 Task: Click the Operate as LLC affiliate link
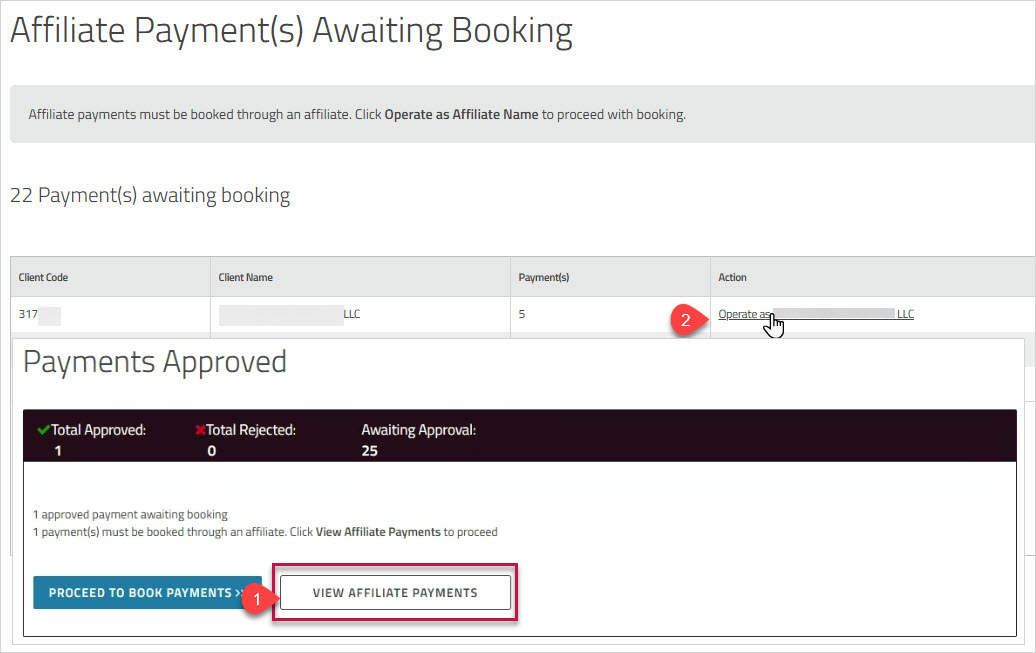coord(815,314)
